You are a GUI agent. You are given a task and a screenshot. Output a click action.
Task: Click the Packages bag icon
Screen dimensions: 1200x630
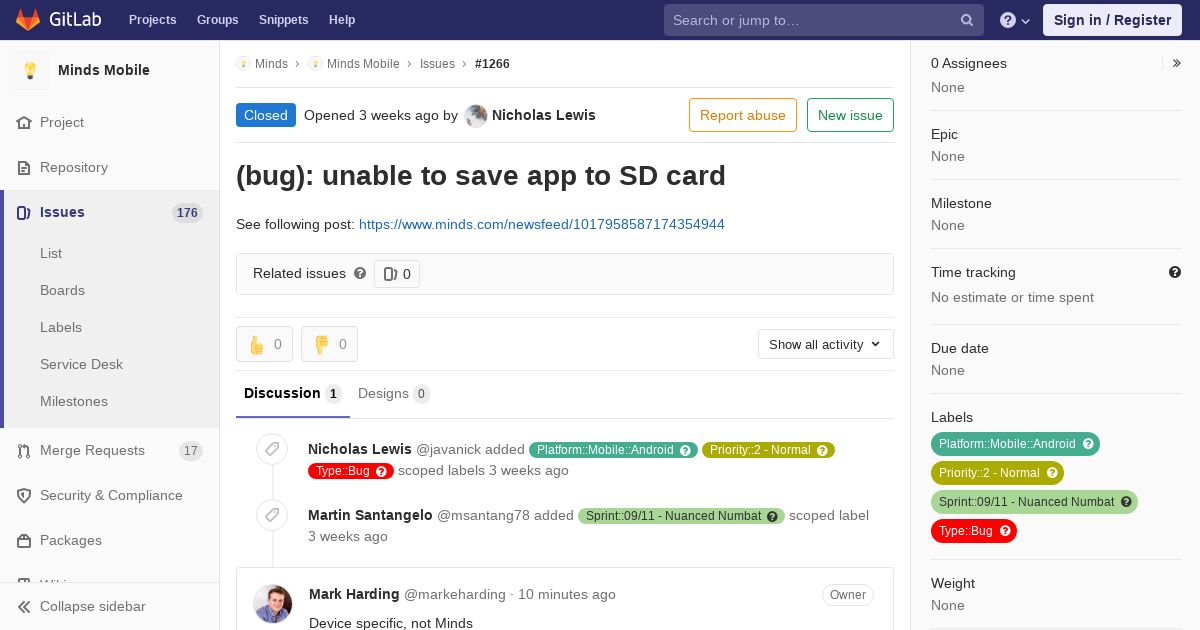pyautogui.click(x=24, y=541)
